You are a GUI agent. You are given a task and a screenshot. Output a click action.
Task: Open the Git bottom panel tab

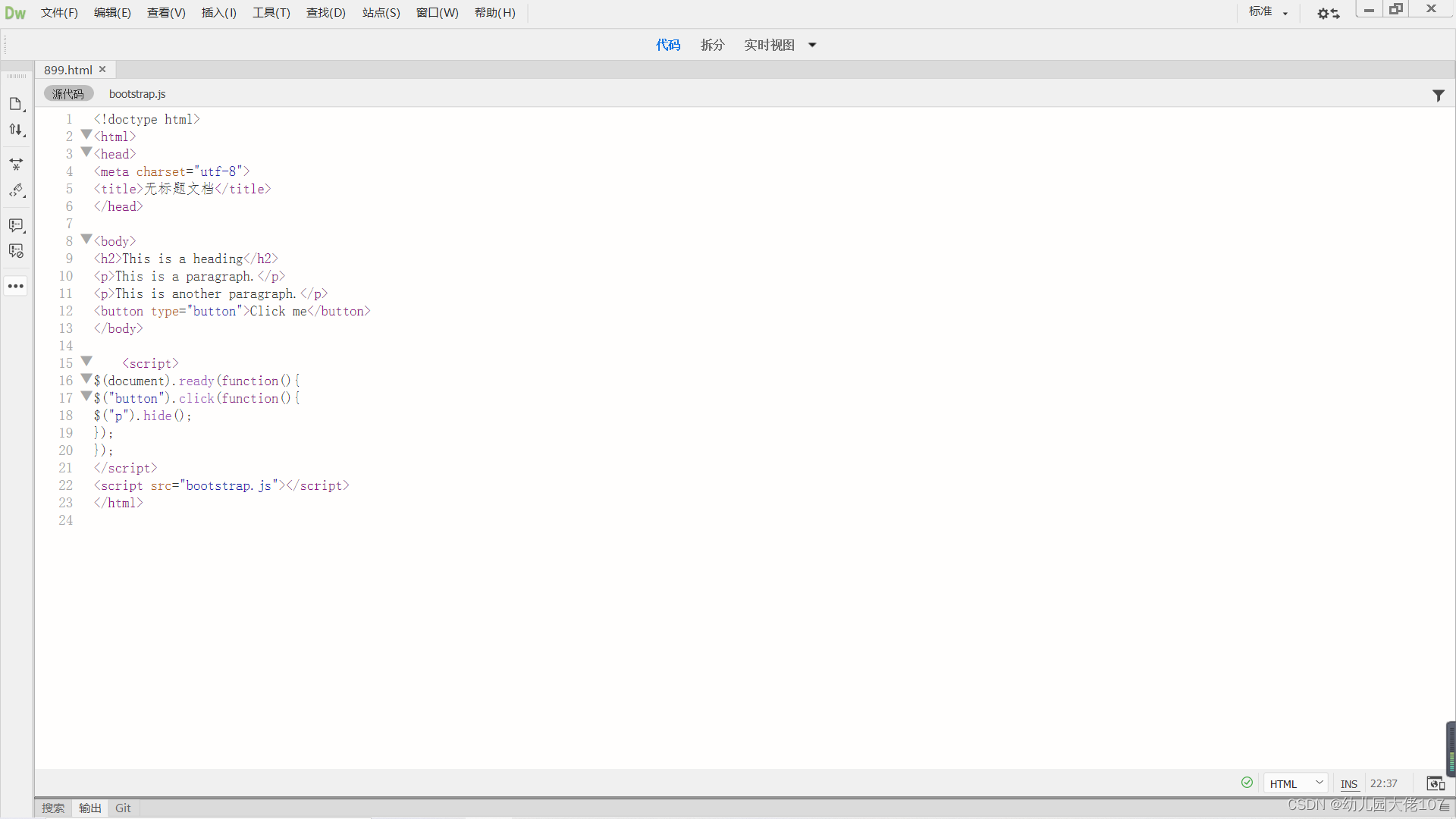123,808
